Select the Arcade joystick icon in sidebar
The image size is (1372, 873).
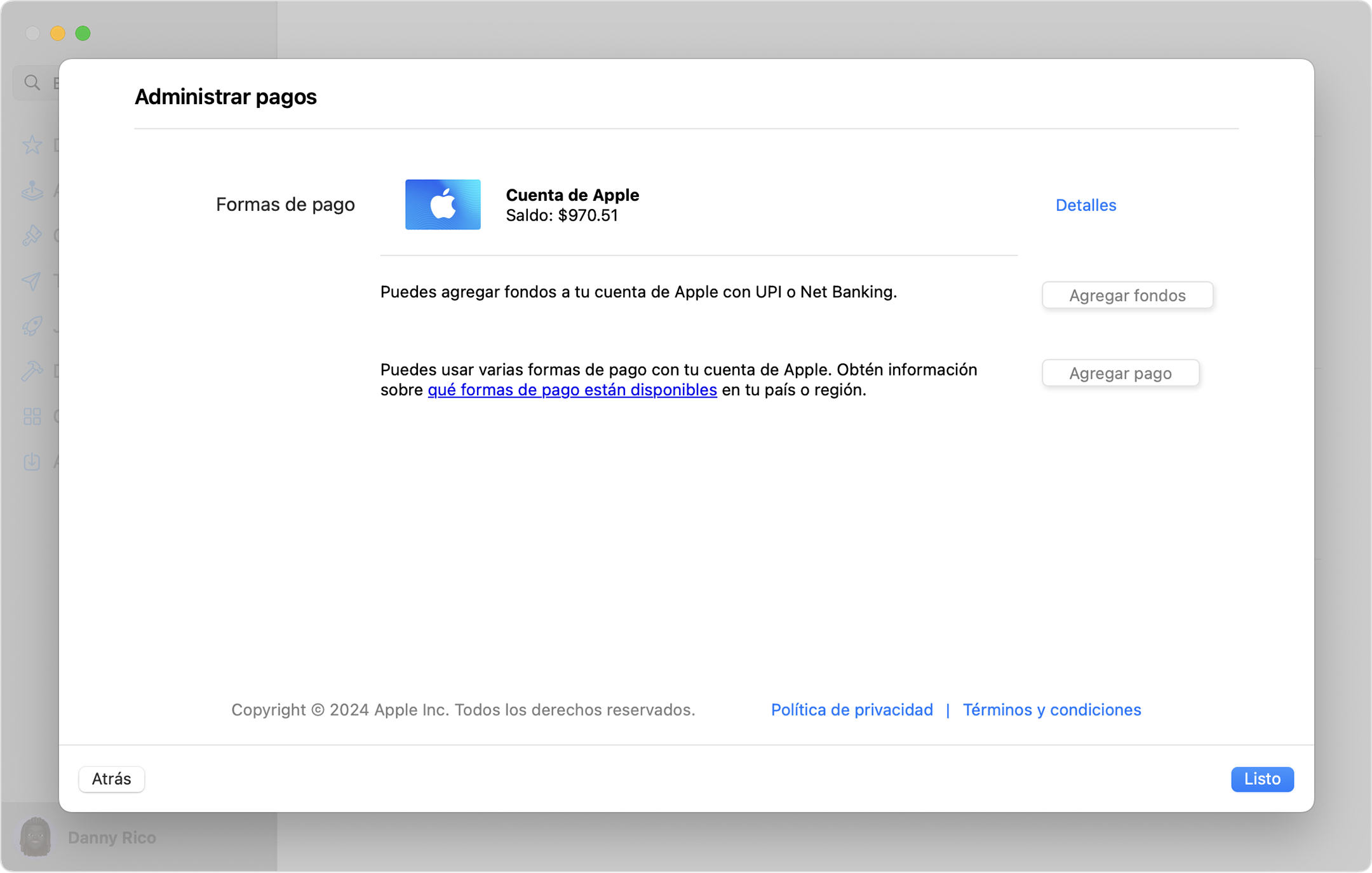(32, 190)
